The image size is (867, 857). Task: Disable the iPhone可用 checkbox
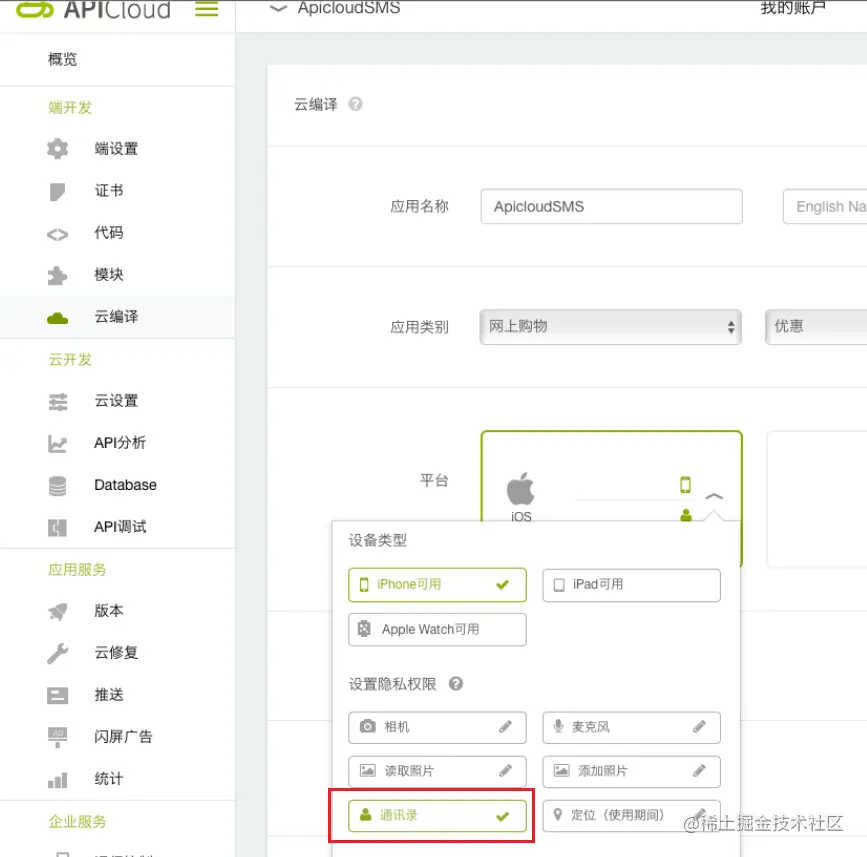coord(437,585)
